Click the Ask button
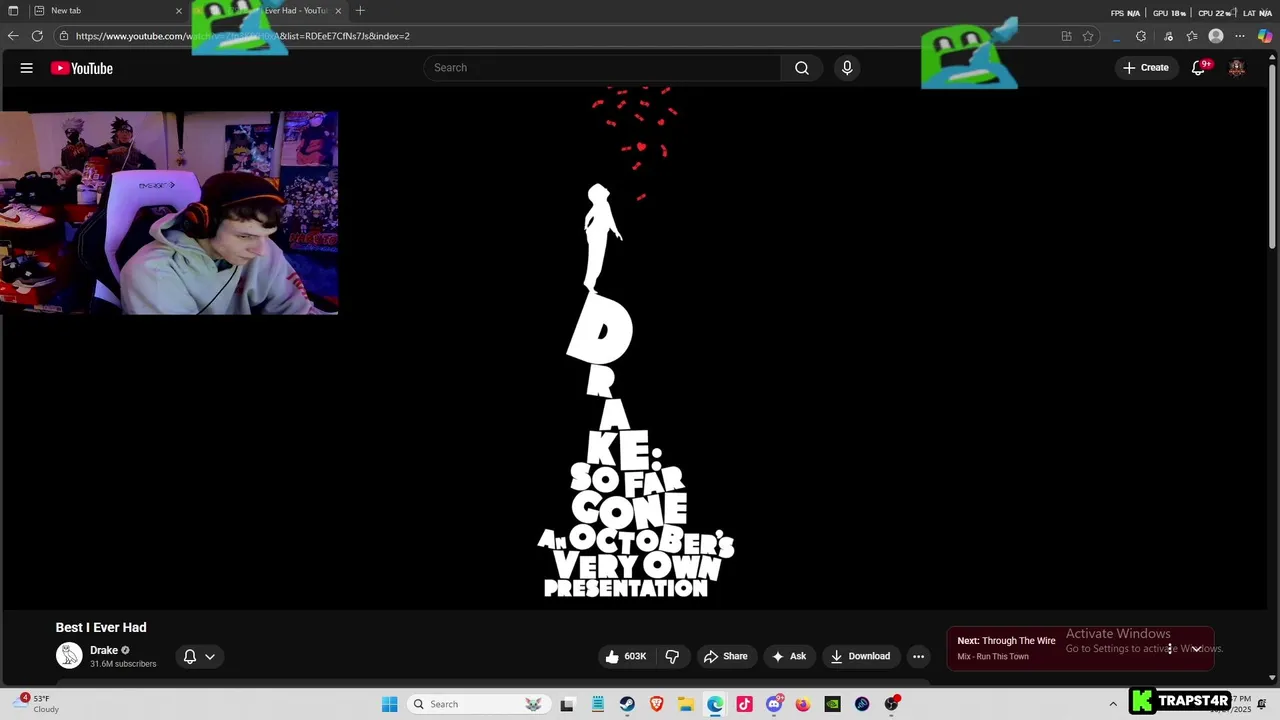This screenshot has height=720, width=1280. (x=790, y=657)
